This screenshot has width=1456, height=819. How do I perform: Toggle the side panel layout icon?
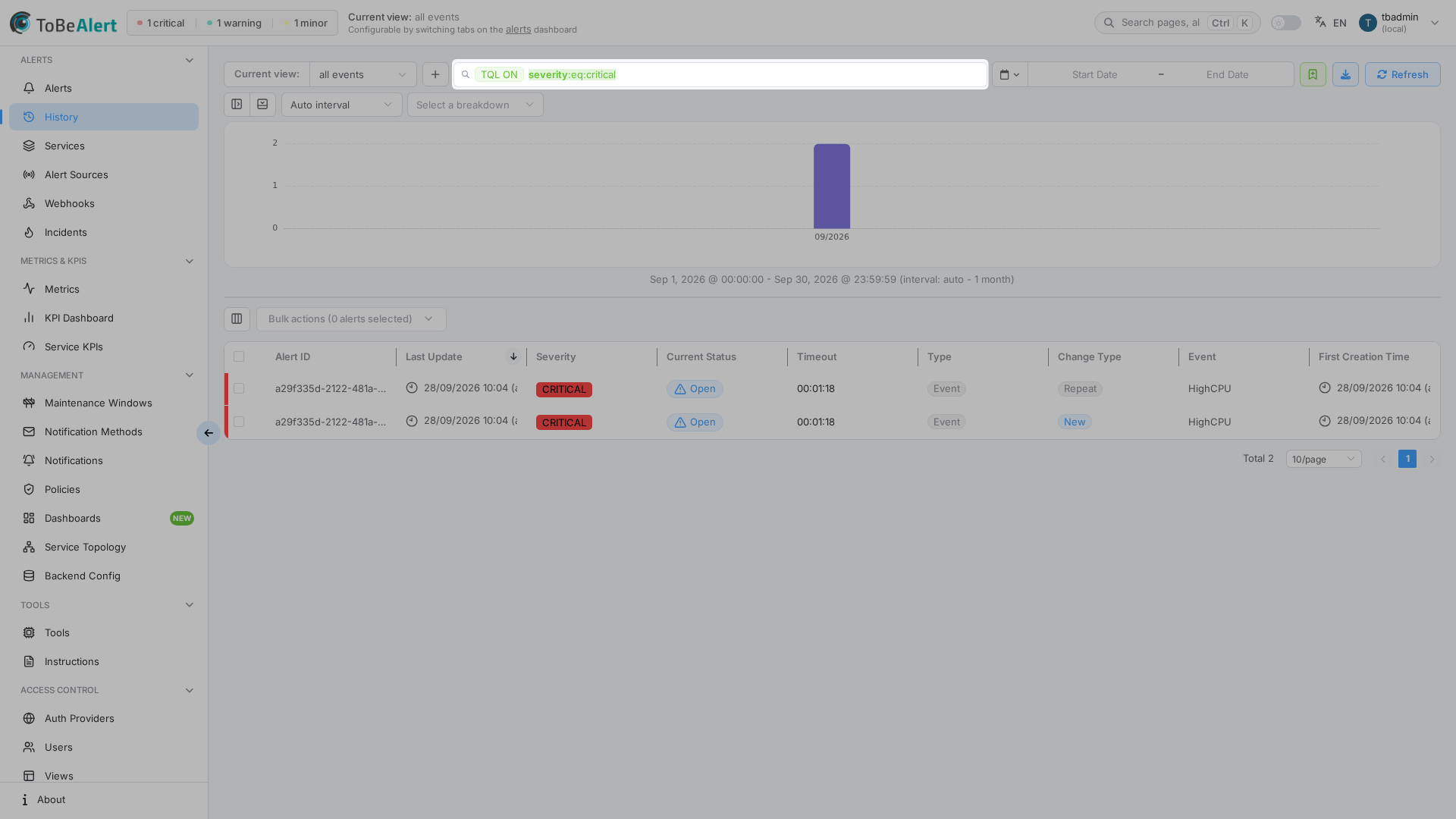point(237,105)
